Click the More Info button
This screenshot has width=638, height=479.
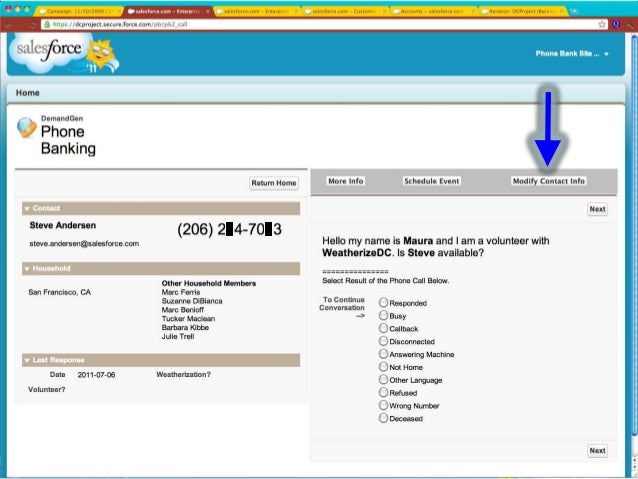coord(345,181)
